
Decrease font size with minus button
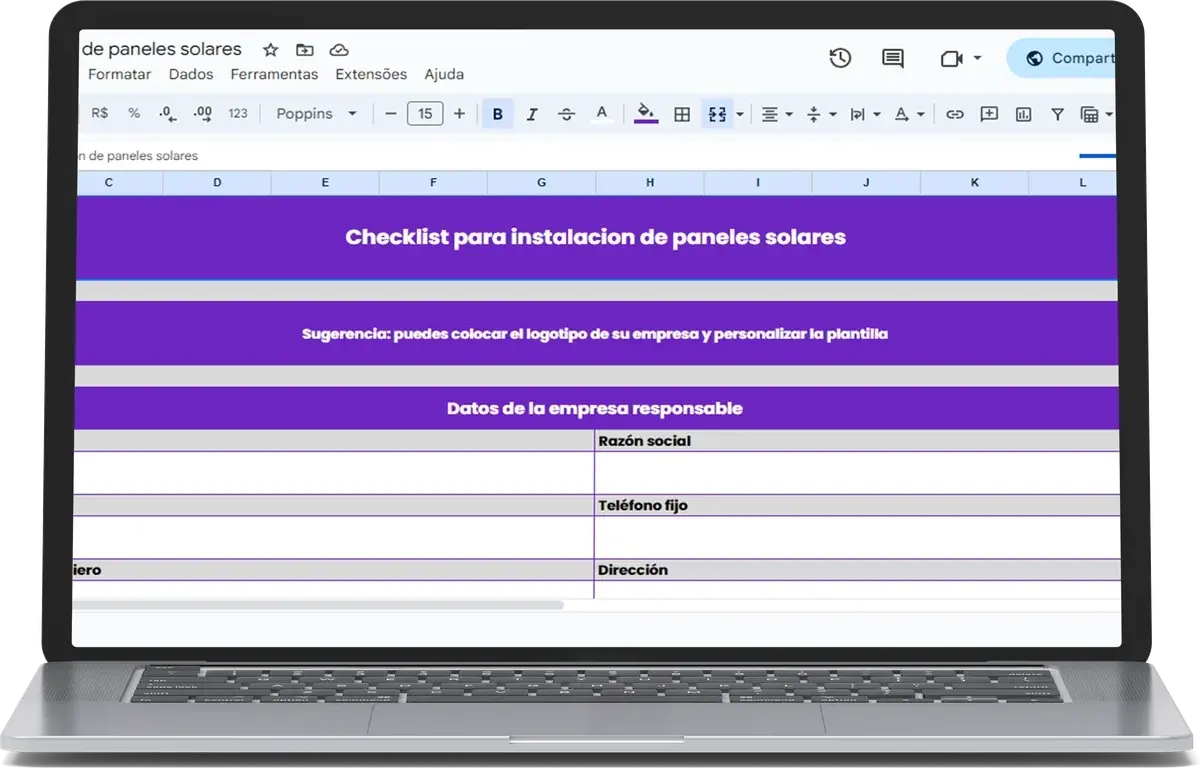[390, 114]
